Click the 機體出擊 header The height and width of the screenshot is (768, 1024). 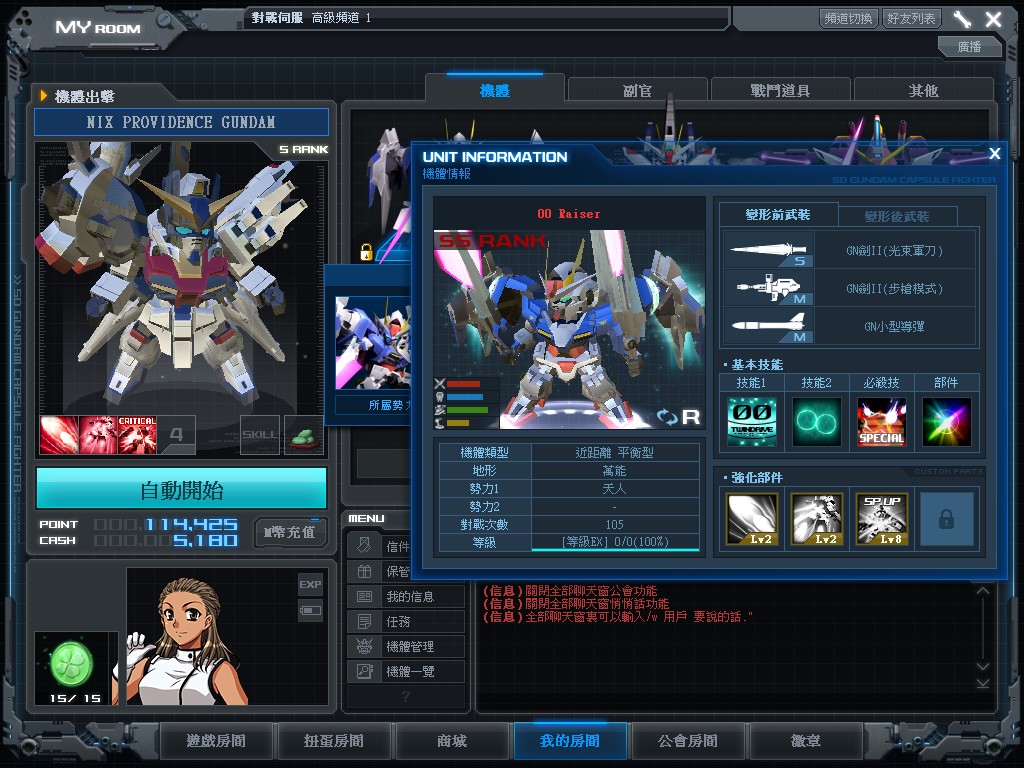tap(85, 97)
